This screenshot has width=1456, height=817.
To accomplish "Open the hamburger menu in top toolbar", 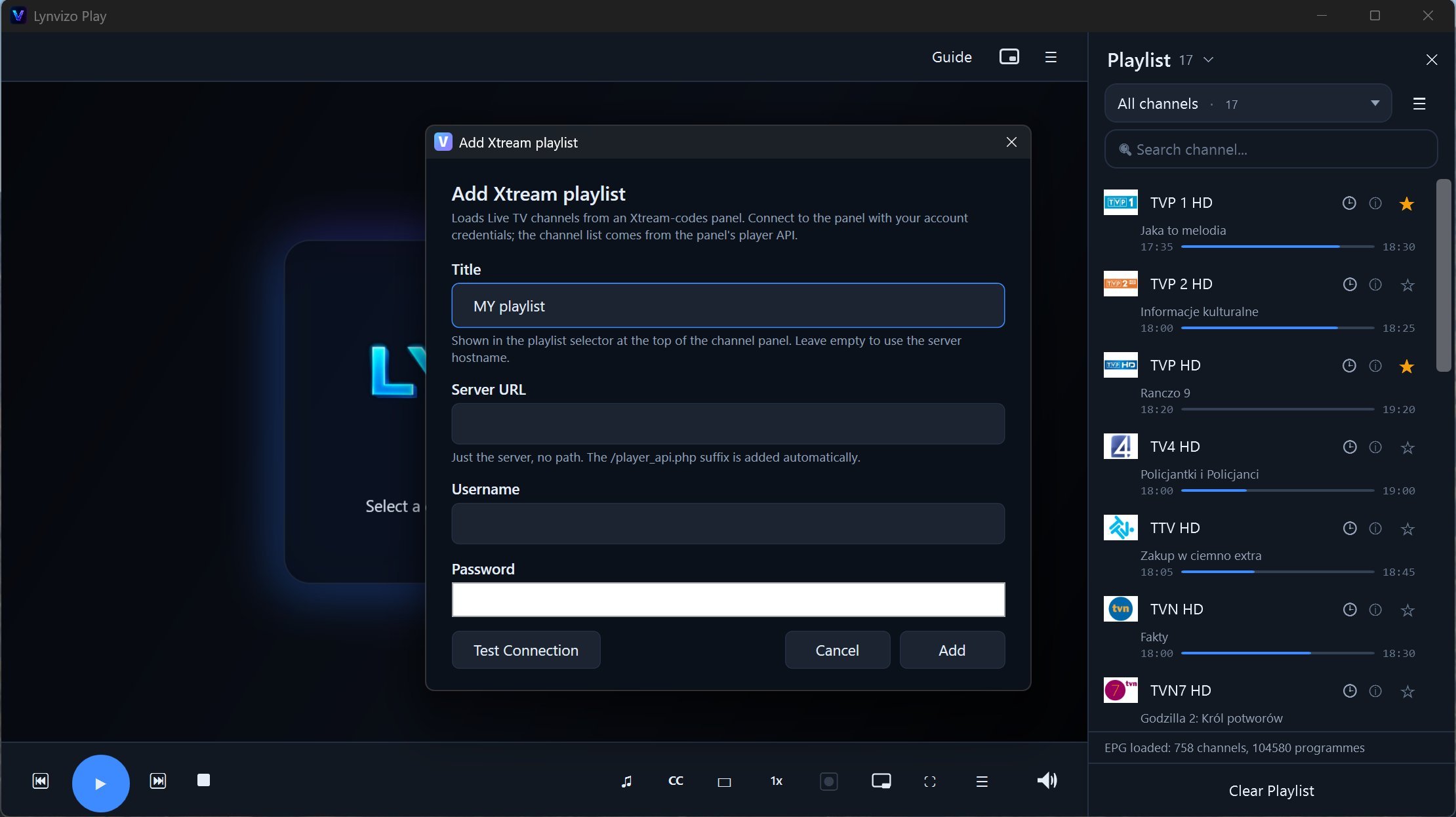I will coord(1051,57).
